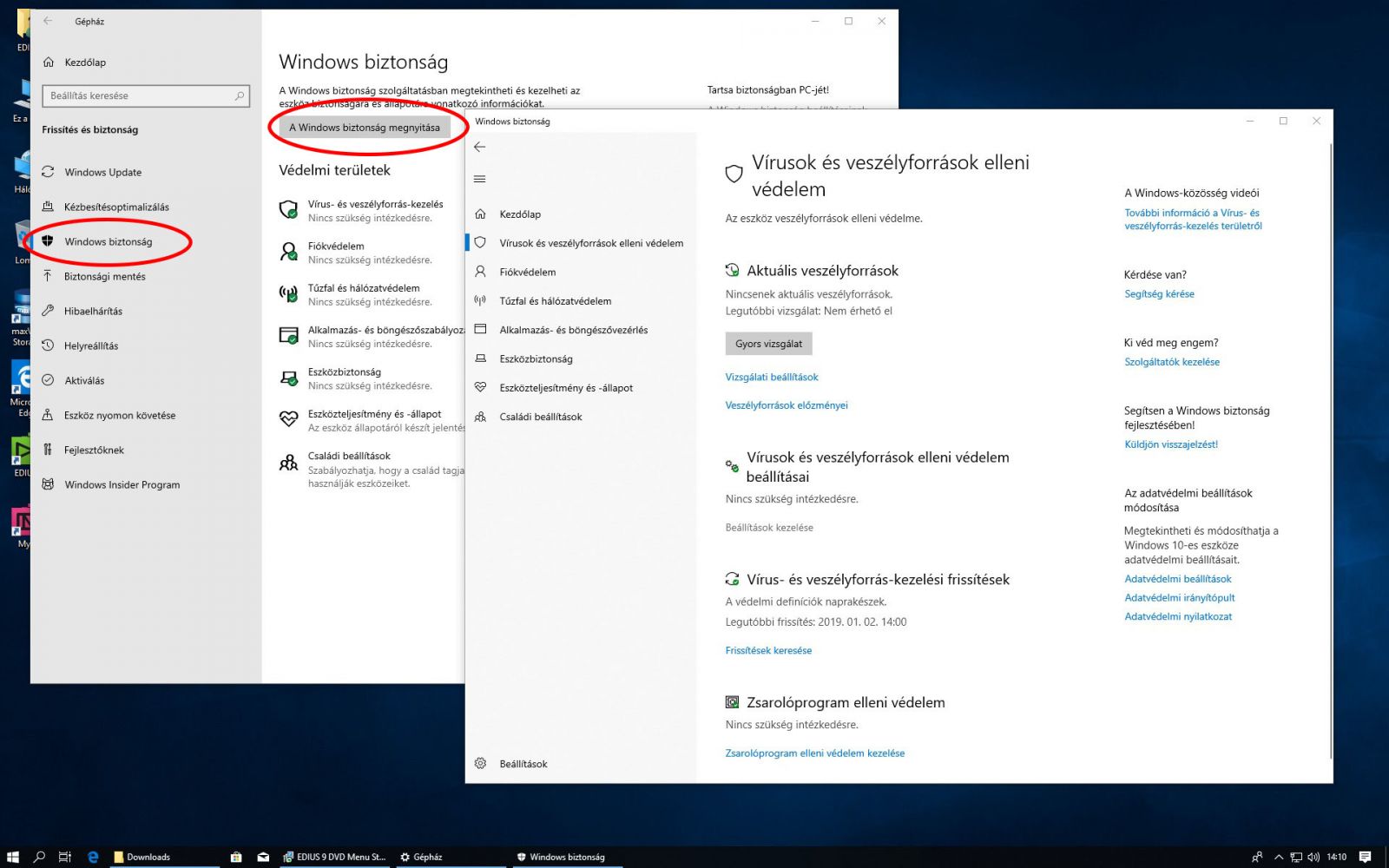Click the back arrow in Gépház window
The width and height of the screenshot is (1389, 868).
click(x=49, y=21)
